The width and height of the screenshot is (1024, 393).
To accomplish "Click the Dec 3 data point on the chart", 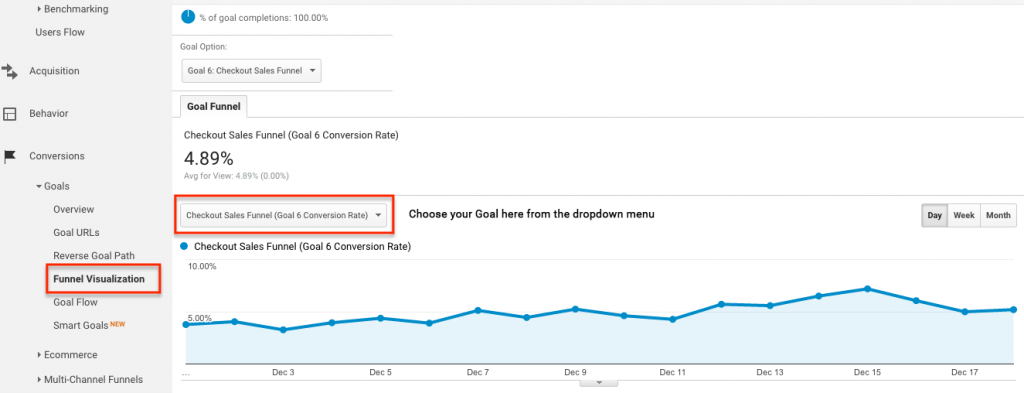I will 283,330.
